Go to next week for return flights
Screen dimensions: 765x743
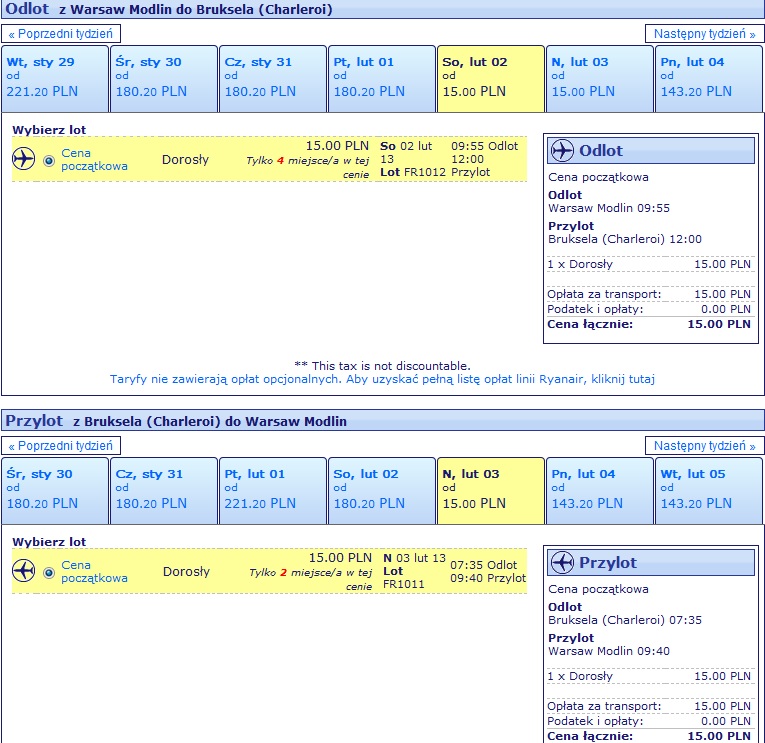704,445
